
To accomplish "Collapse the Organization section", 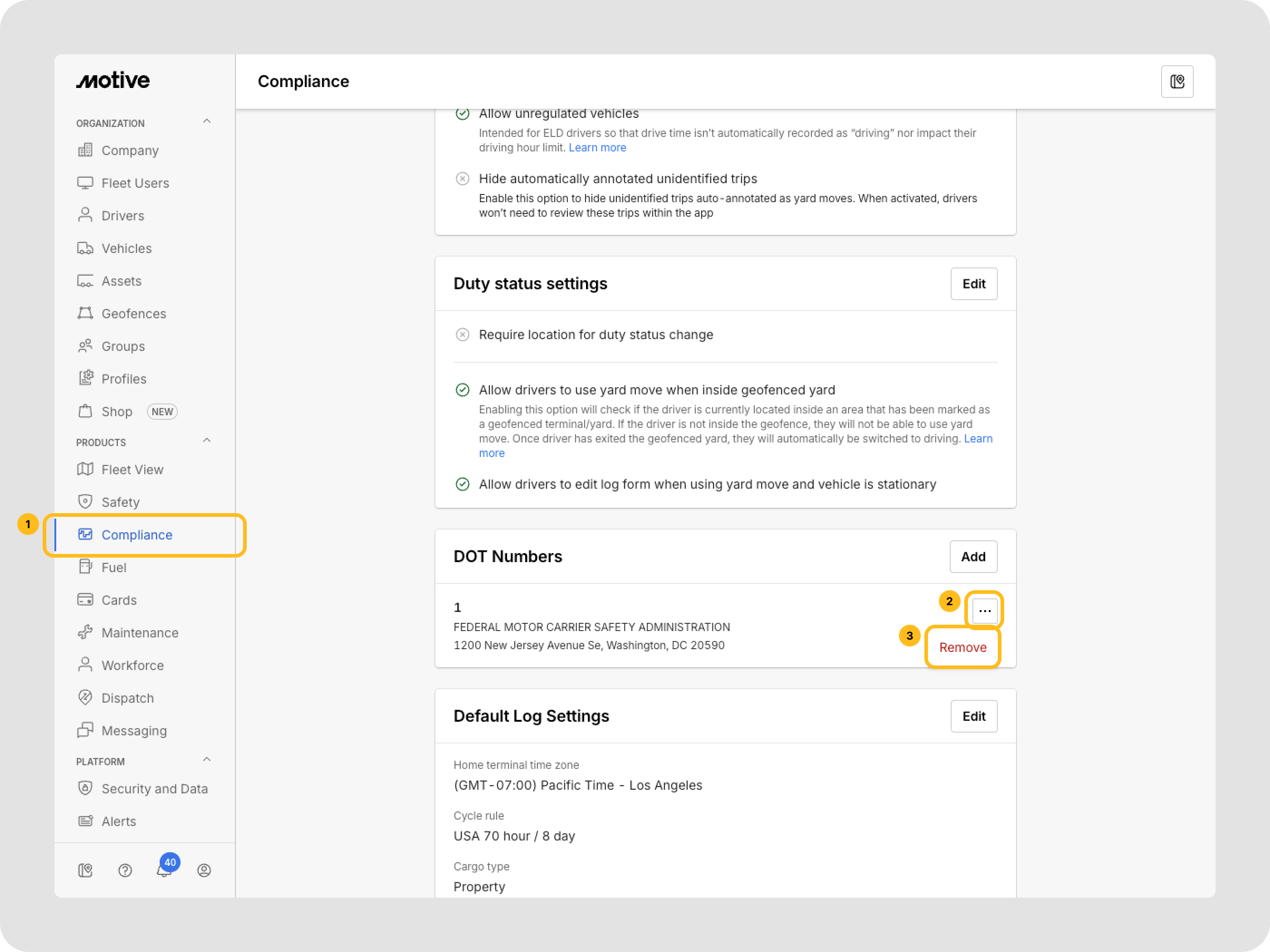I will pos(207,121).
